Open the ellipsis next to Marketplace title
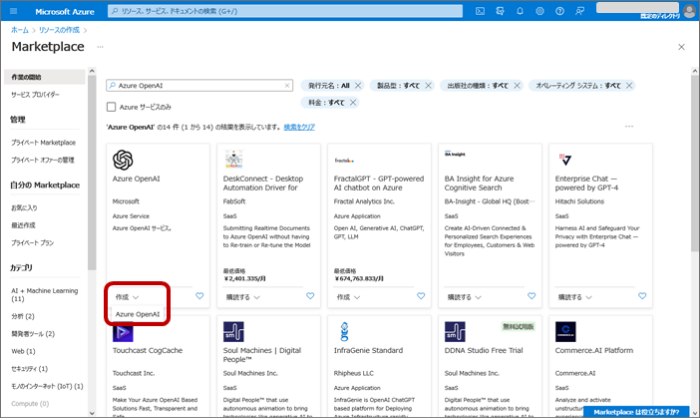The height and width of the screenshot is (419, 700). pos(100,46)
